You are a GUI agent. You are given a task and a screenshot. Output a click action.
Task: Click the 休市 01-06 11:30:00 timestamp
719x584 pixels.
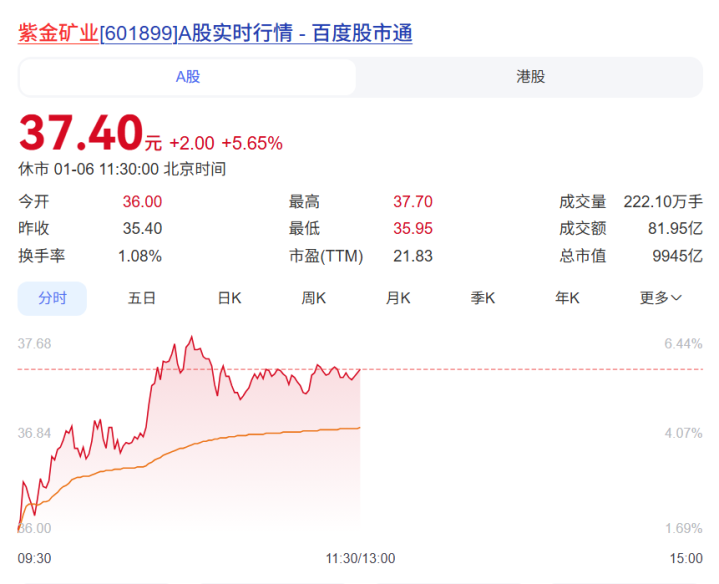coord(122,169)
